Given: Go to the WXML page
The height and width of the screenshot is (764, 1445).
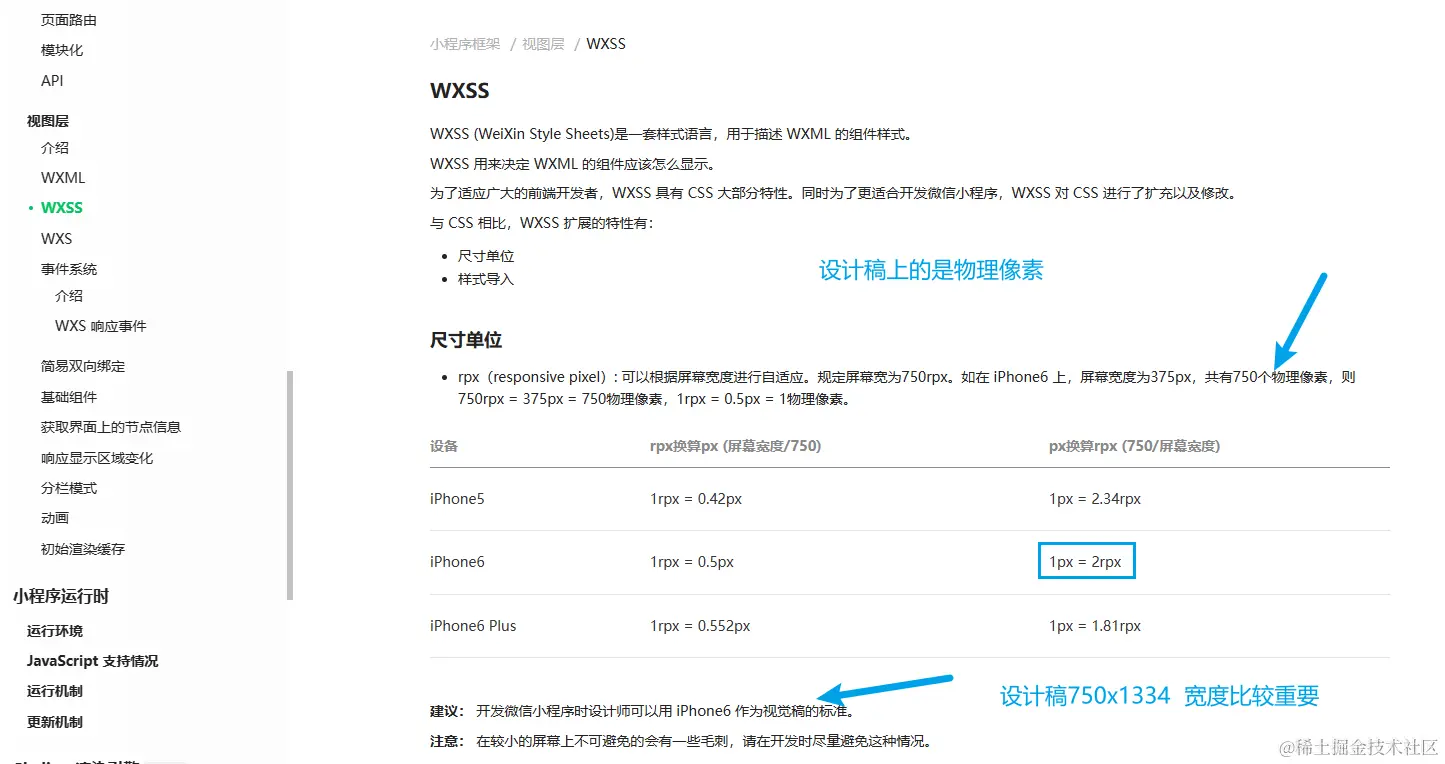Looking at the screenshot, I should 63,178.
